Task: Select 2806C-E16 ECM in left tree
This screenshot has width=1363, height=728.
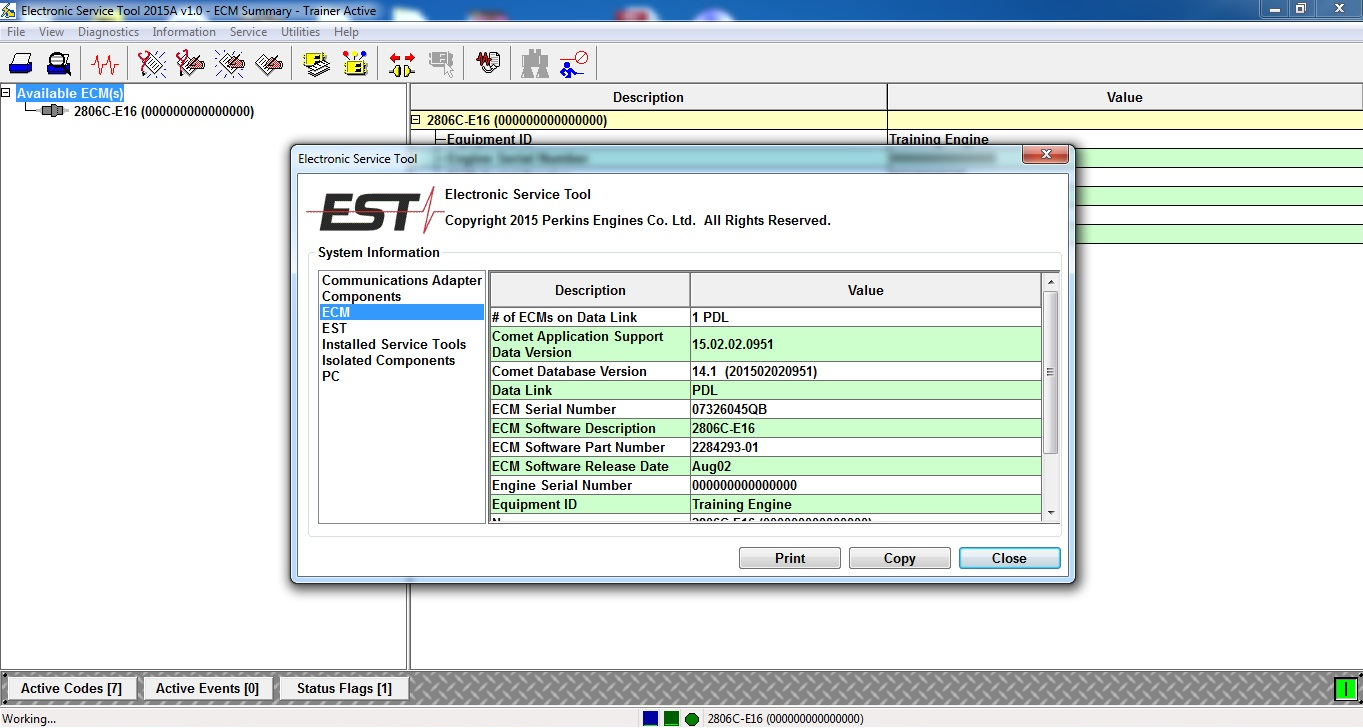Action: 163,111
